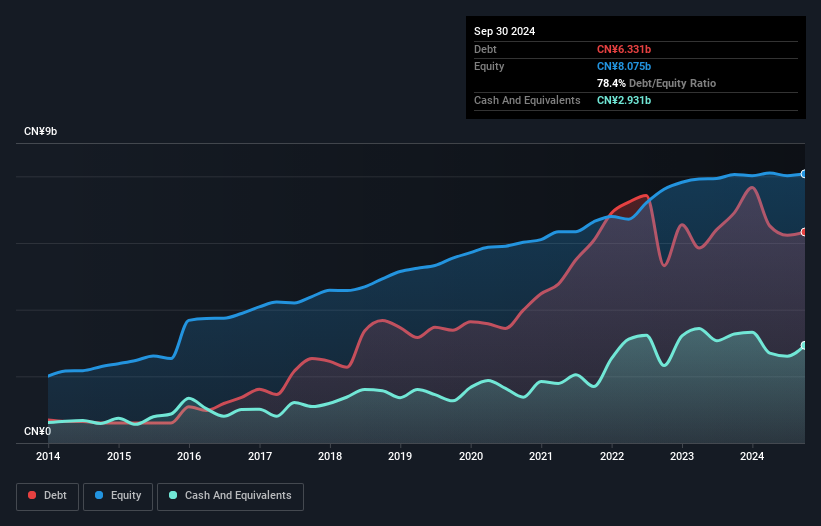Click the red Debt legend dot
Screen dimensions: 821x526
click(32, 495)
